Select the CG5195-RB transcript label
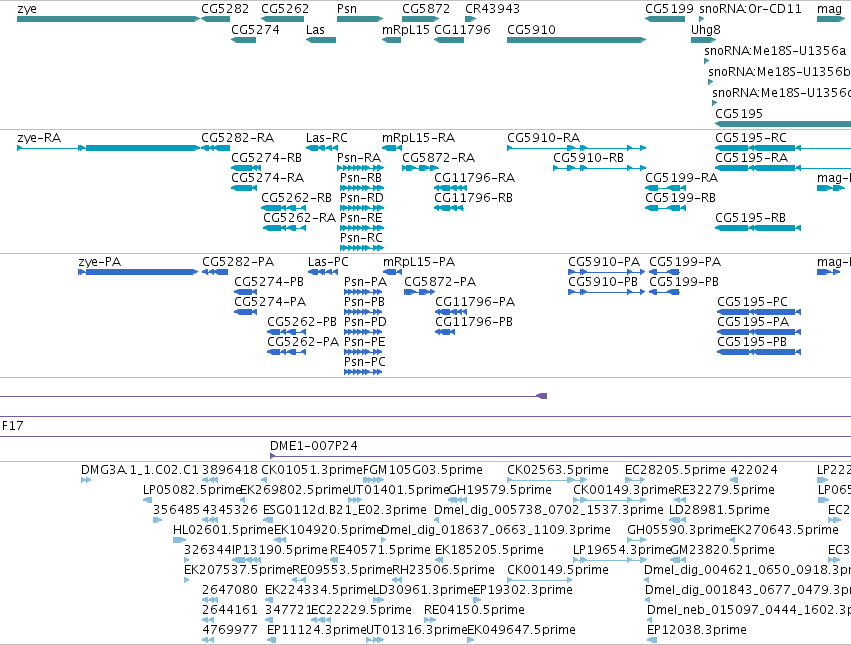Viewport: 851px width, 645px height. pyautogui.click(x=750, y=218)
